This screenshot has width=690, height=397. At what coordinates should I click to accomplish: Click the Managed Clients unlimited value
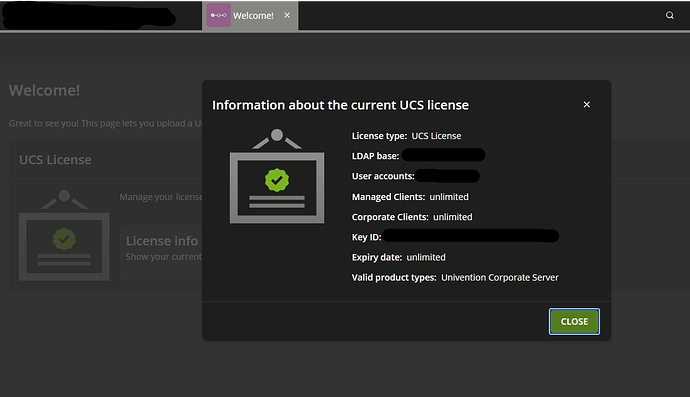tap(449, 197)
